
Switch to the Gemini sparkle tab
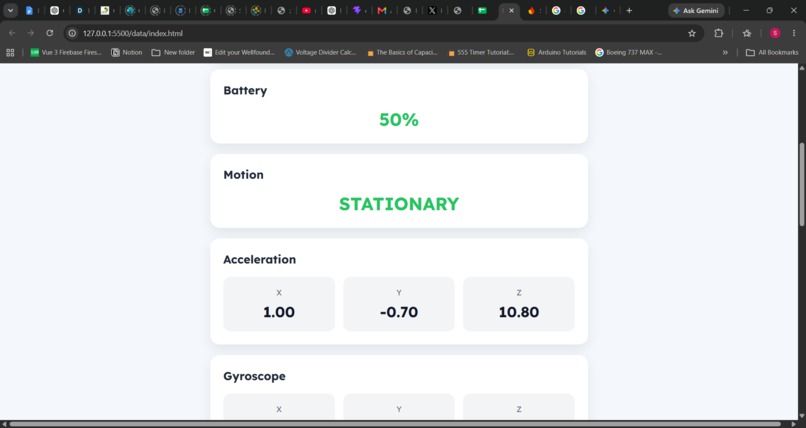click(606, 10)
